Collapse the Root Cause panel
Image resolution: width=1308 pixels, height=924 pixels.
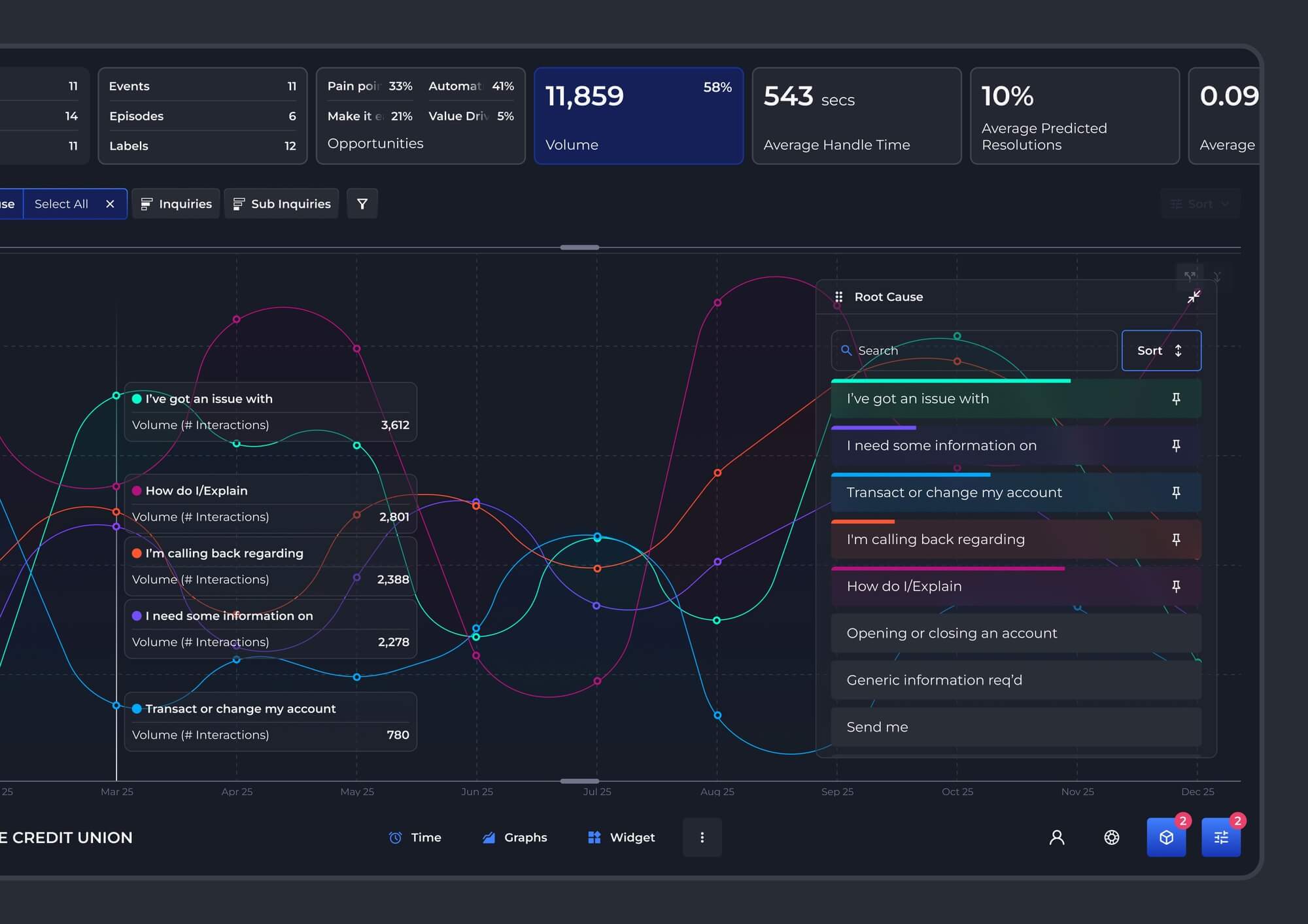[x=1194, y=297]
